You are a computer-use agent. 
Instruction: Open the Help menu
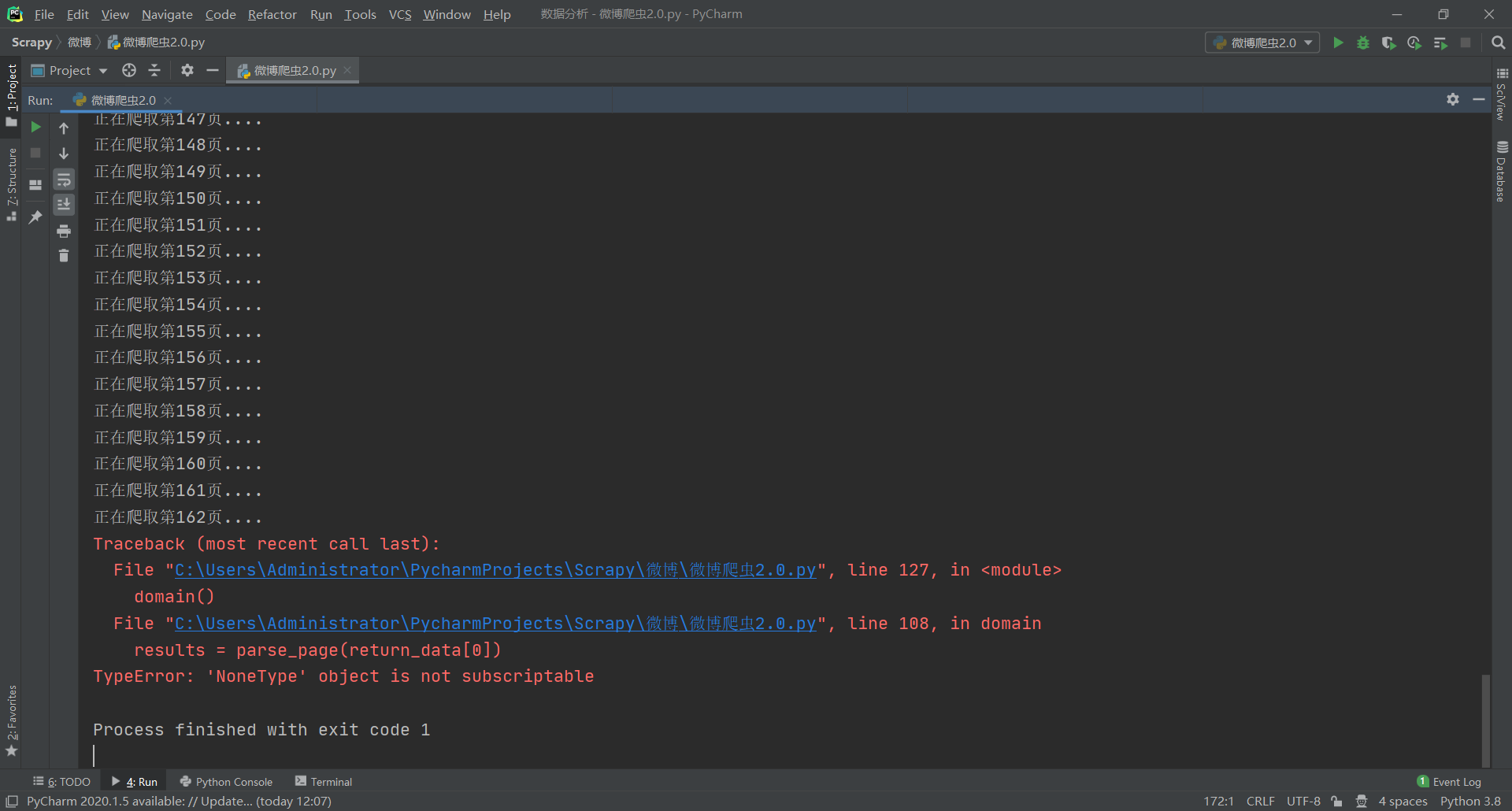click(x=497, y=14)
